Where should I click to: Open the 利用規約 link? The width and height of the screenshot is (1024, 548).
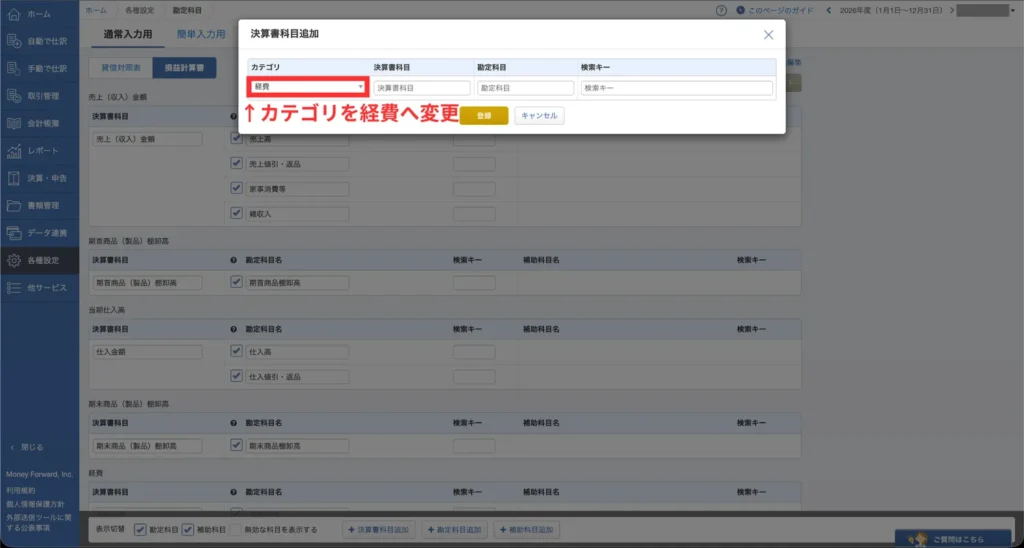[x=21, y=490]
